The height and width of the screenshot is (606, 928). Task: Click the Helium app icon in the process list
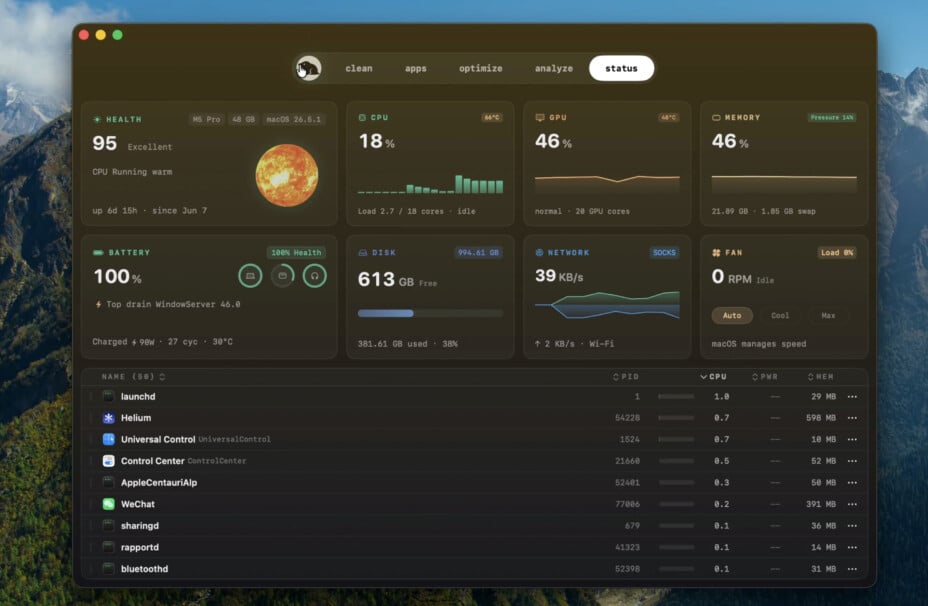[108, 418]
